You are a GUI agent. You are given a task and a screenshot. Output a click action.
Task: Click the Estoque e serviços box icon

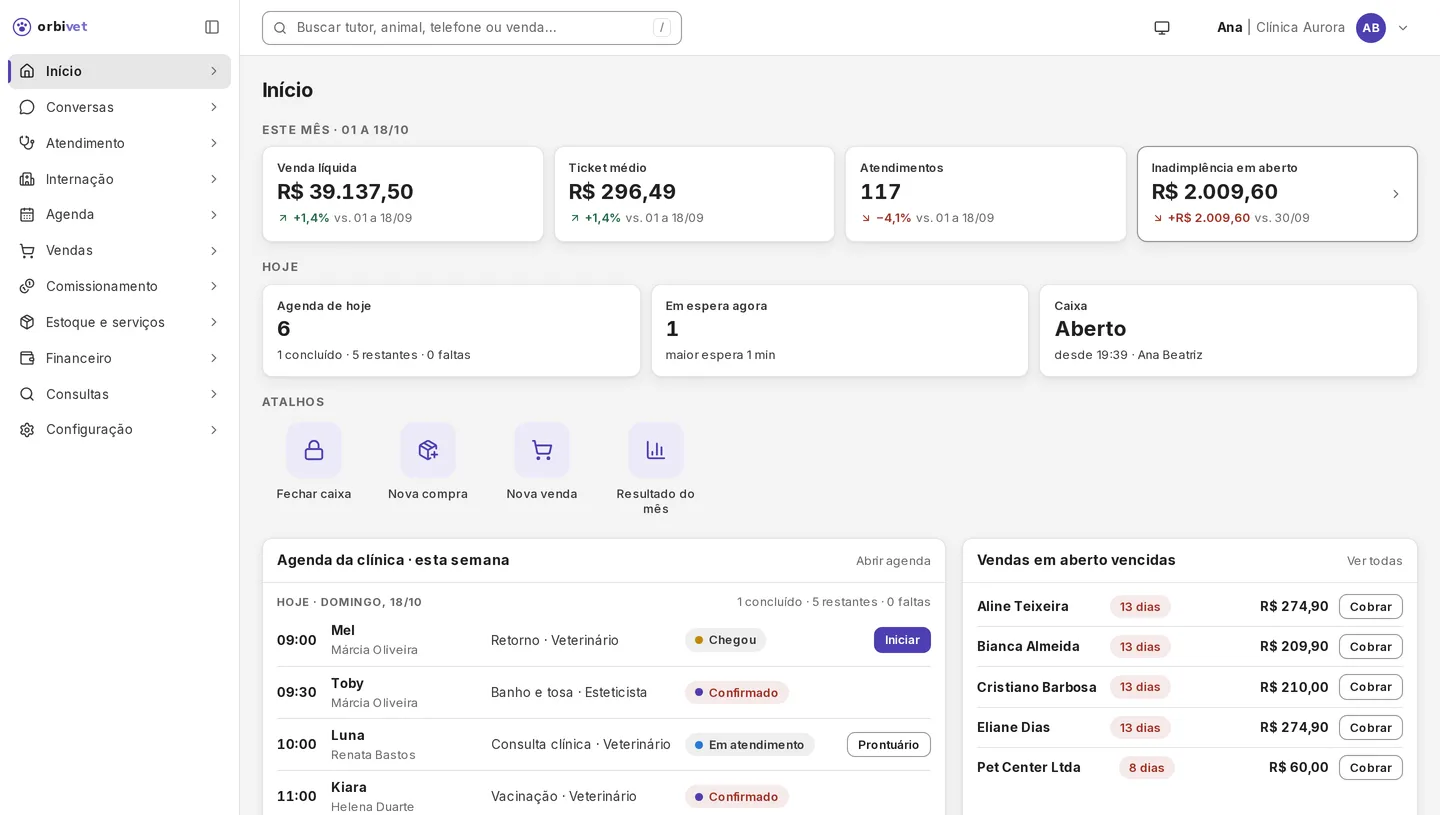point(27,322)
